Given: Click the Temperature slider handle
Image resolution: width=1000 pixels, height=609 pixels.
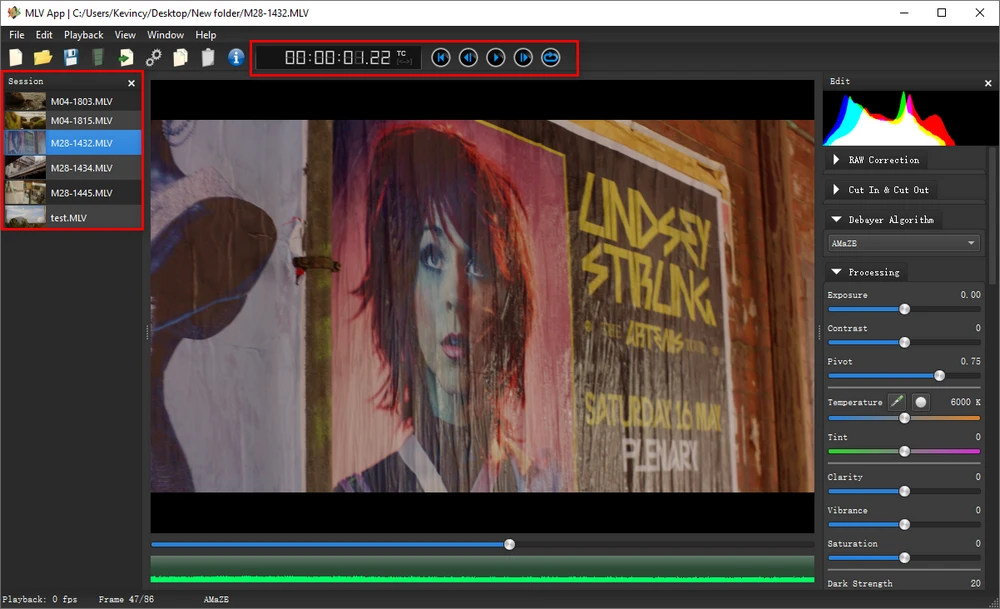Looking at the screenshot, I should (x=904, y=418).
